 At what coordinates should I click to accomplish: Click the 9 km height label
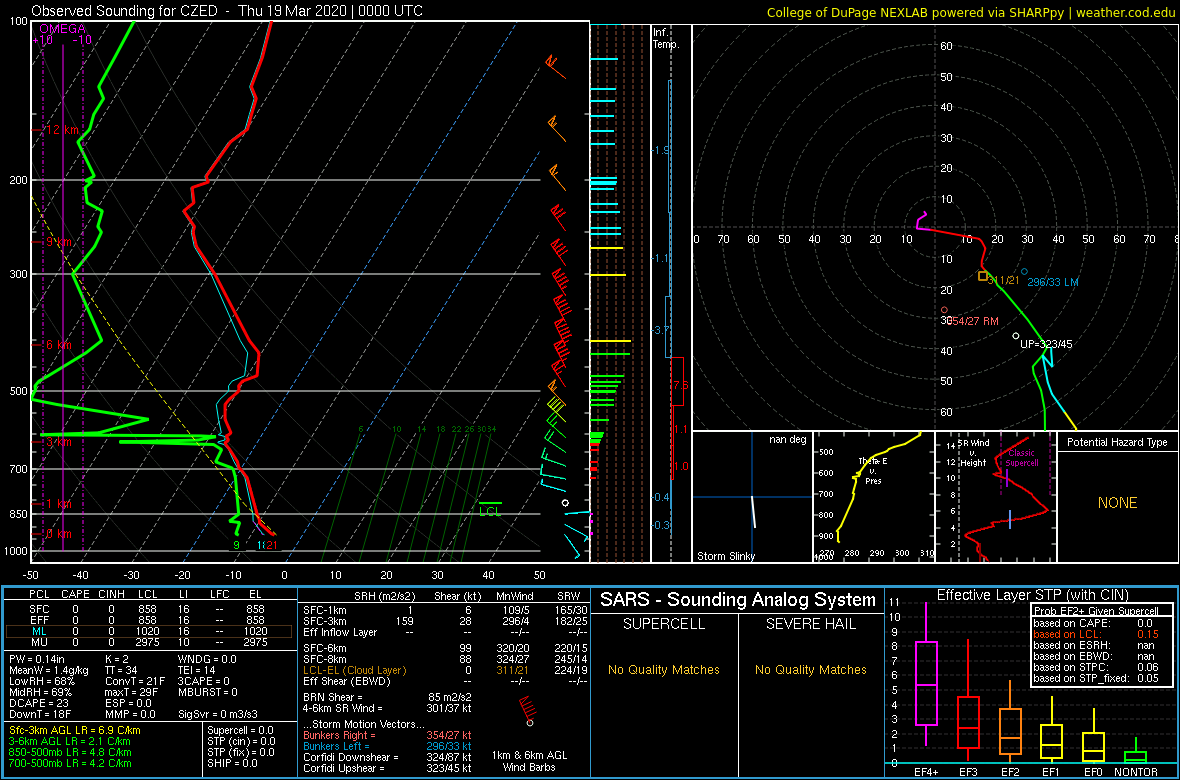(59, 242)
